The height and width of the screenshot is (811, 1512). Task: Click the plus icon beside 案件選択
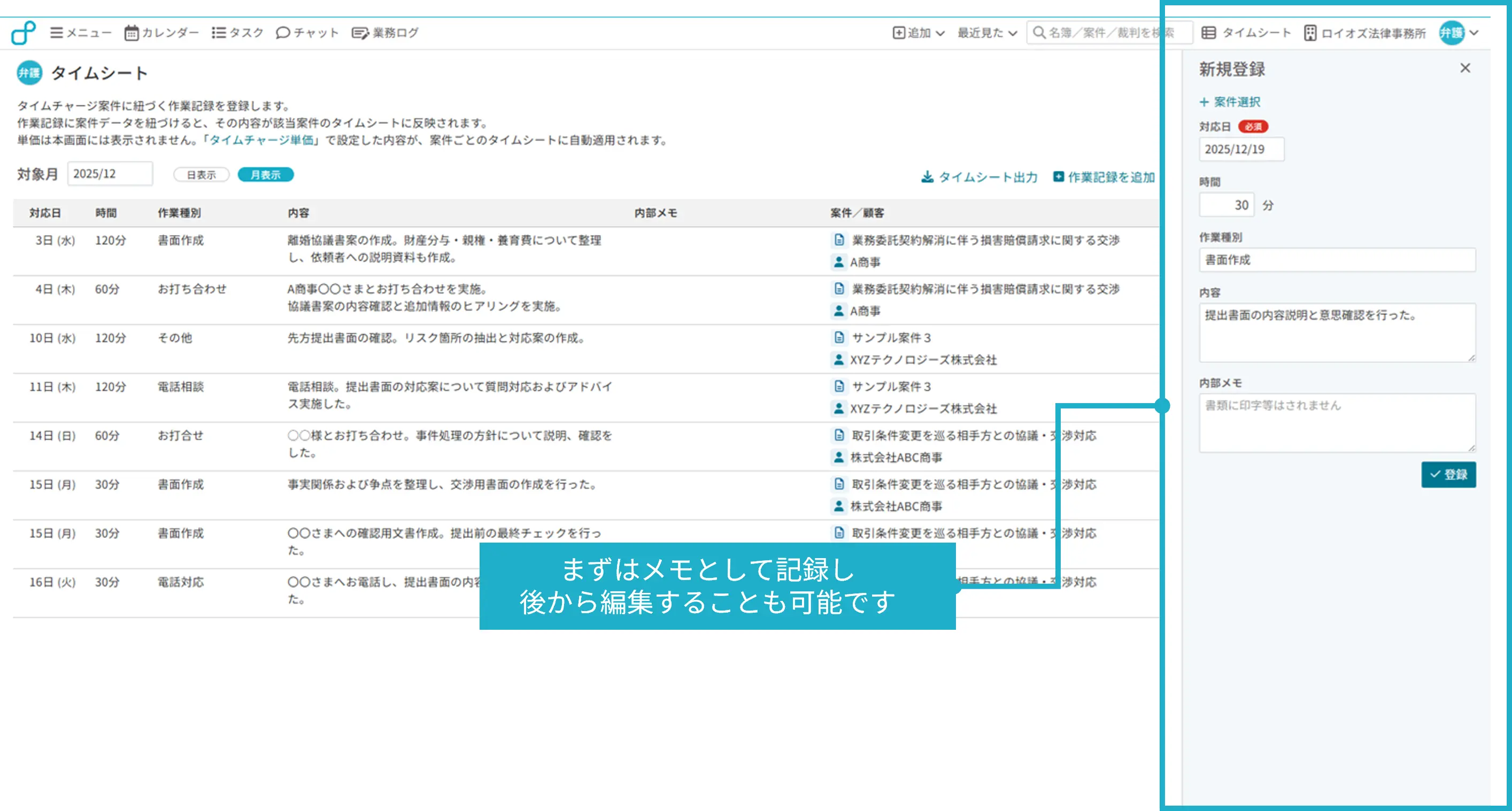pyautogui.click(x=1204, y=102)
